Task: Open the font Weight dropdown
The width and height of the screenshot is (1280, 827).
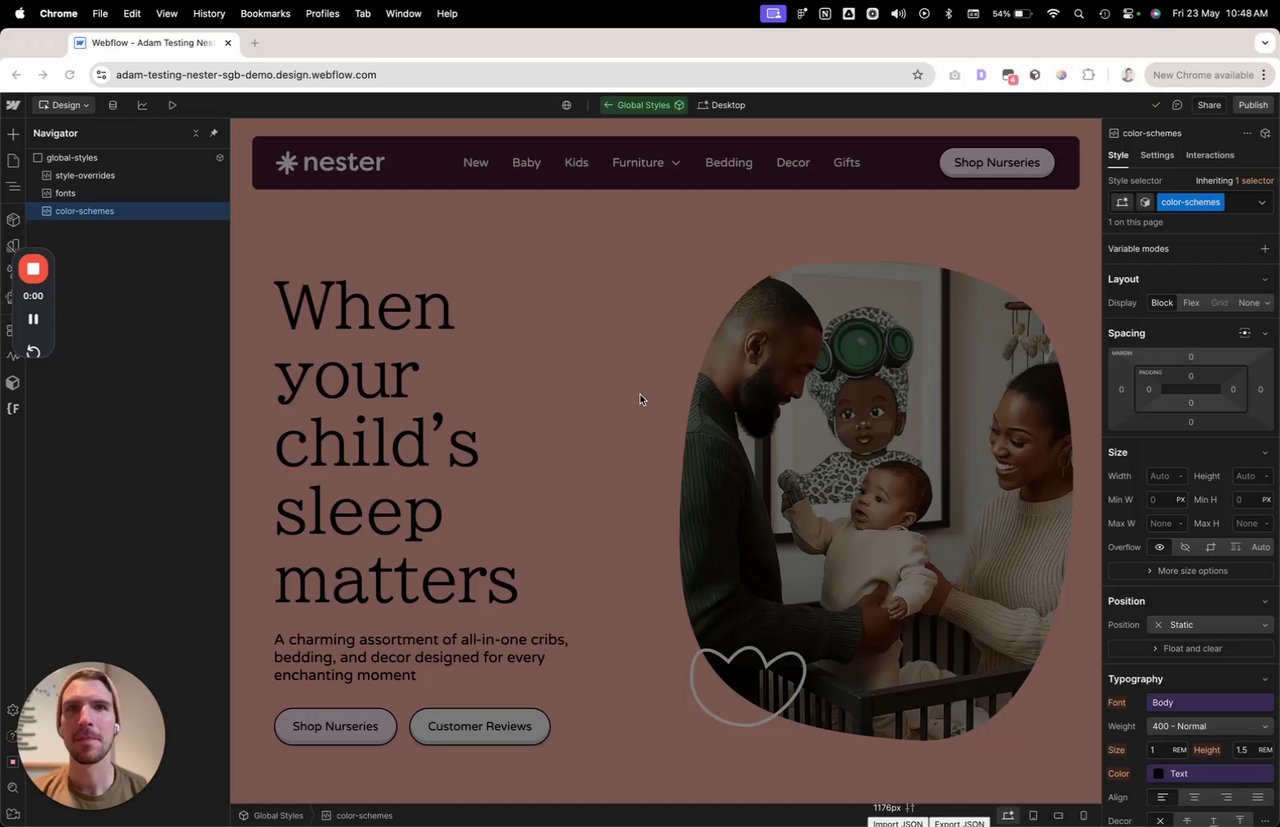Action: (x=1211, y=727)
